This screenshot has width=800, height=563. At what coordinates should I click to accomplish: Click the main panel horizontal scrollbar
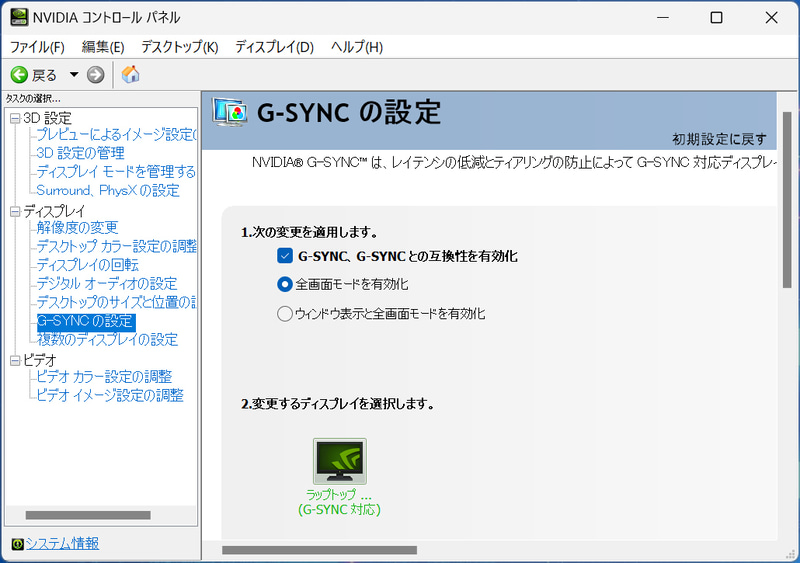coord(319,550)
